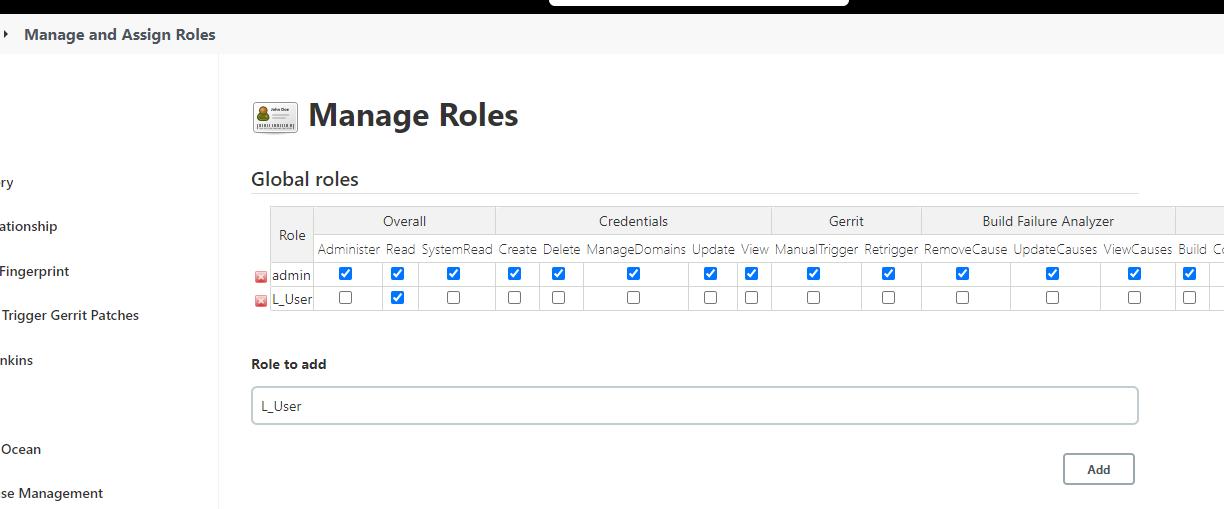Disable SystemRead for the admin role
Image resolution: width=1224 pixels, height=509 pixels.
454,274
